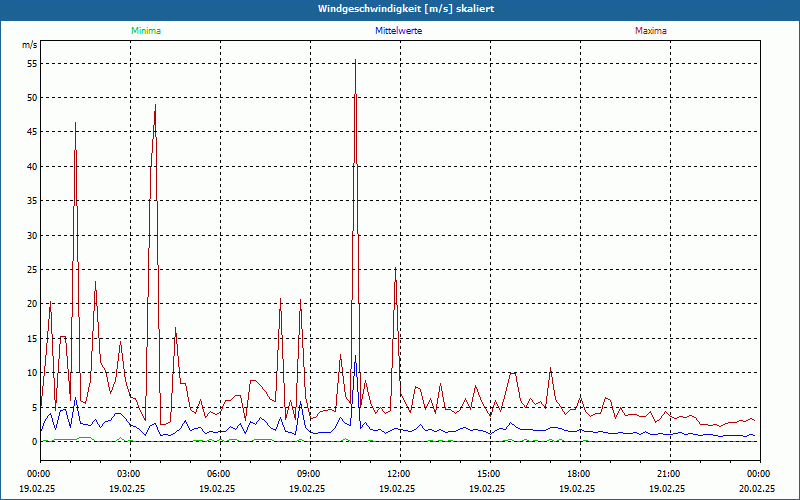800x500 pixels.
Task: Click the 20.02.25 date label
Action: (x=757, y=488)
